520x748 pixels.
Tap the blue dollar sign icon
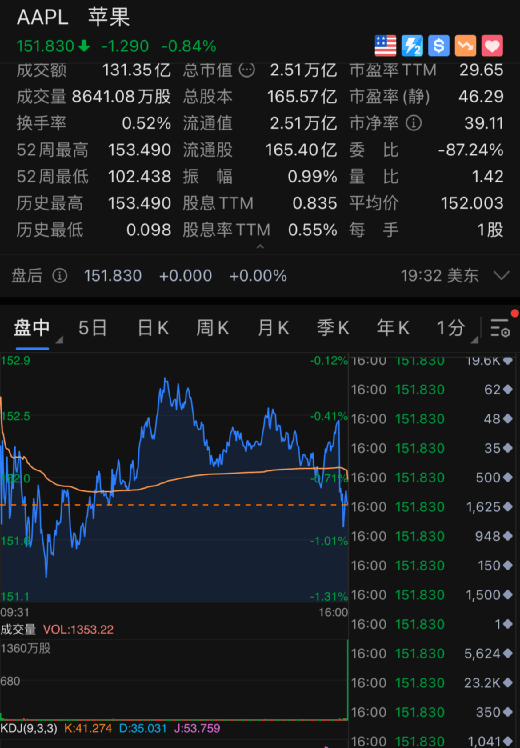click(x=438, y=46)
